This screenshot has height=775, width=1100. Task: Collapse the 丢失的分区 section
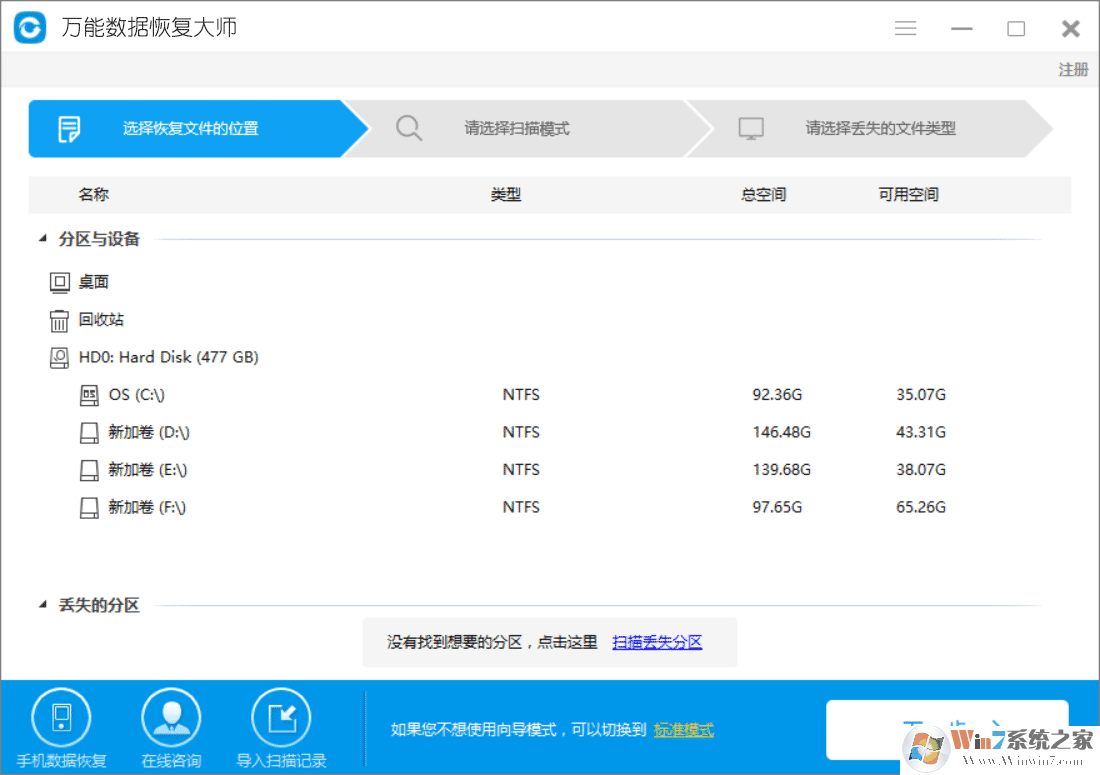click(42, 604)
